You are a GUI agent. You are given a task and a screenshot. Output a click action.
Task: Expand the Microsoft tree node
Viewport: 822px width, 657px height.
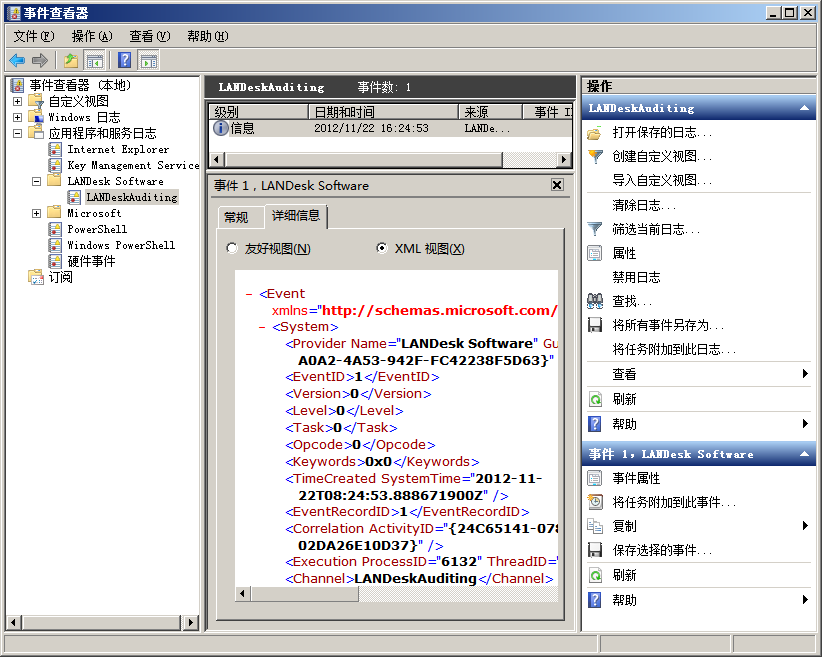[36, 213]
